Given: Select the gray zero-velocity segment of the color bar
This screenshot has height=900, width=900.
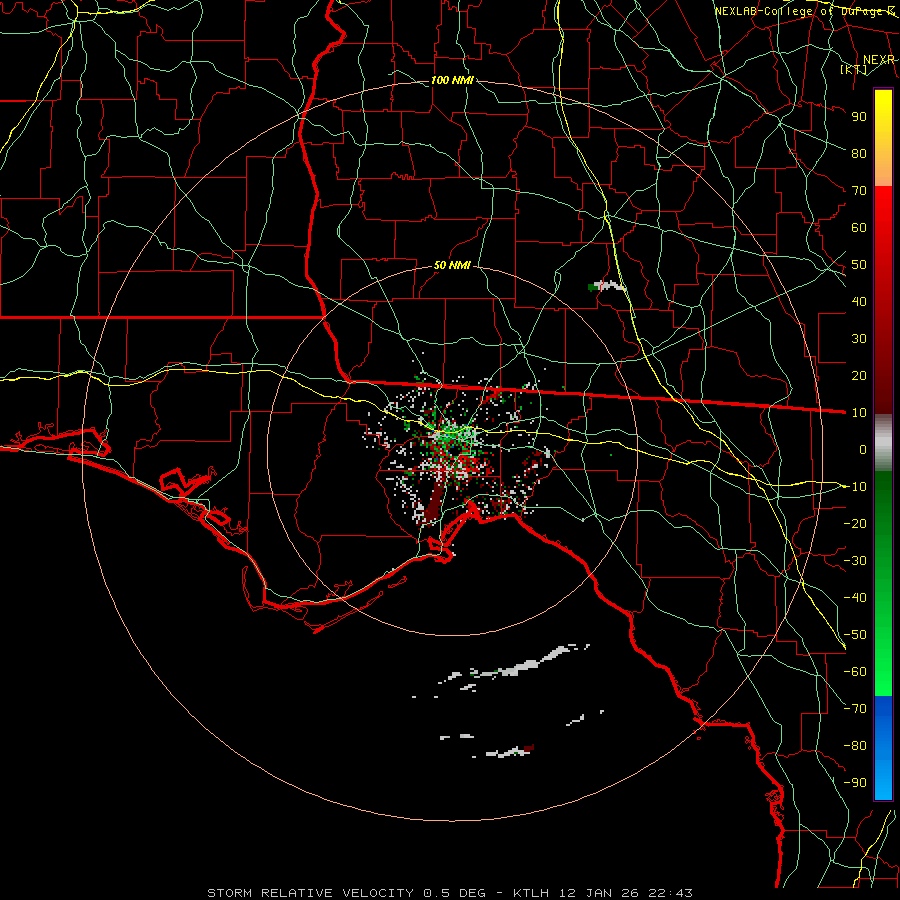Looking at the screenshot, I should (x=883, y=443).
